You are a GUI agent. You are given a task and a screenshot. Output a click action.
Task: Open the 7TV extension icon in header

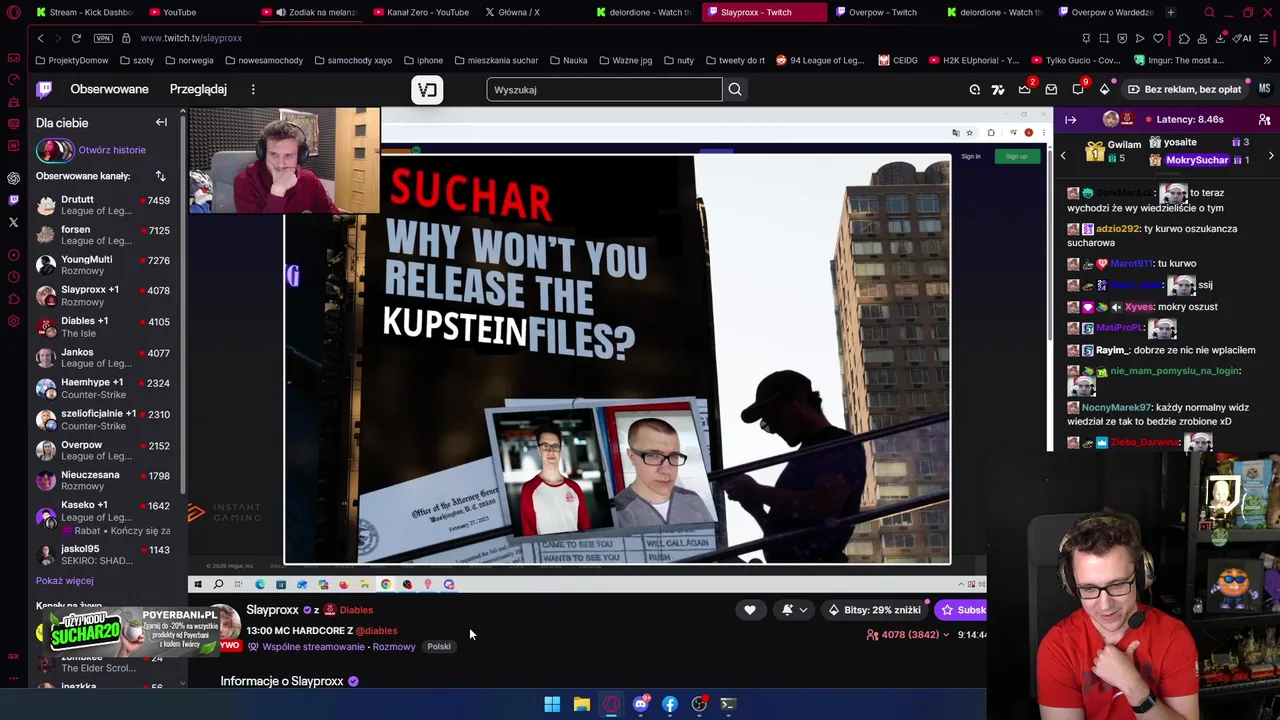[x=998, y=89]
